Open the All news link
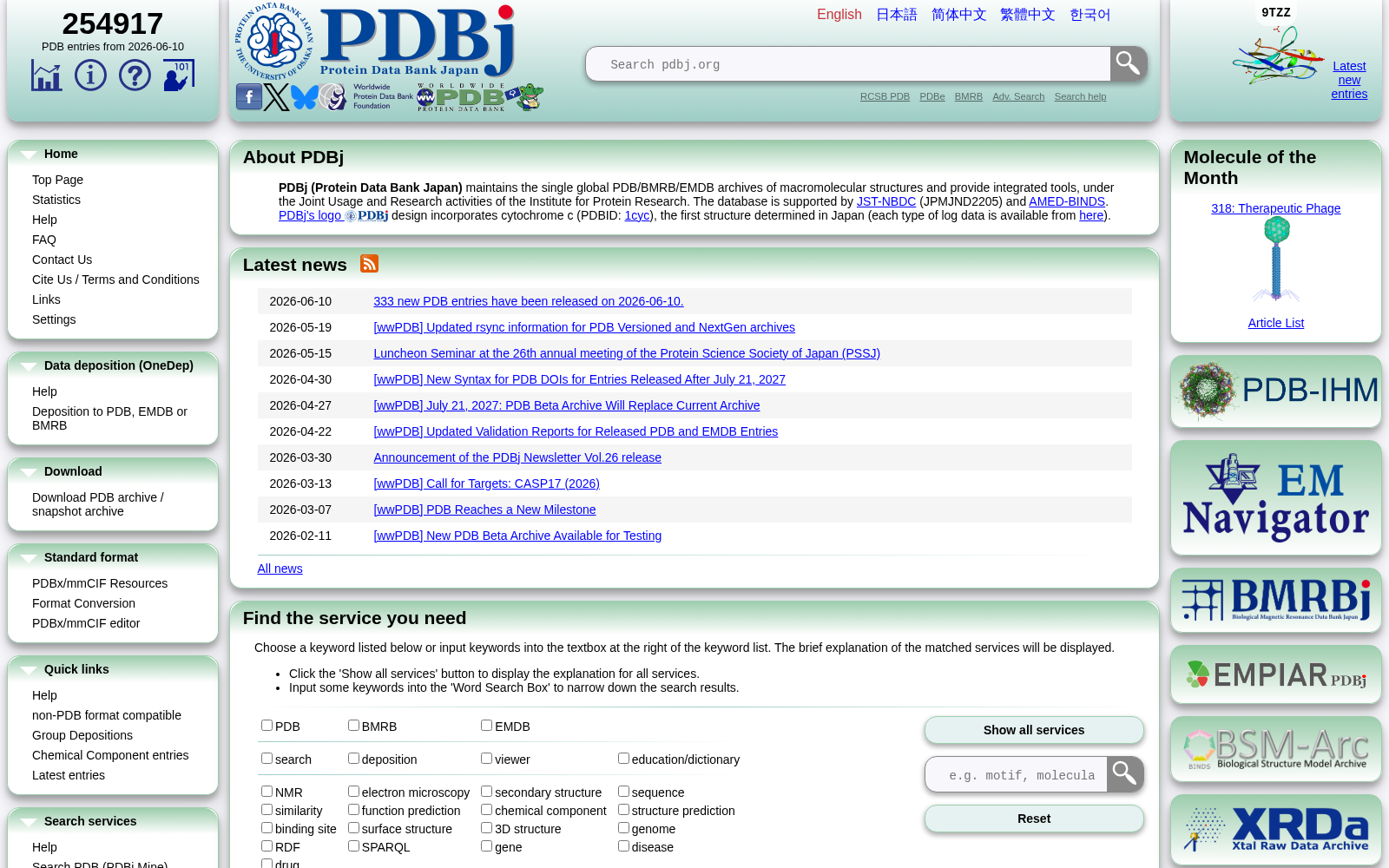Image resolution: width=1389 pixels, height=868 pixels. pyautogui.click(x=280, y=569)
